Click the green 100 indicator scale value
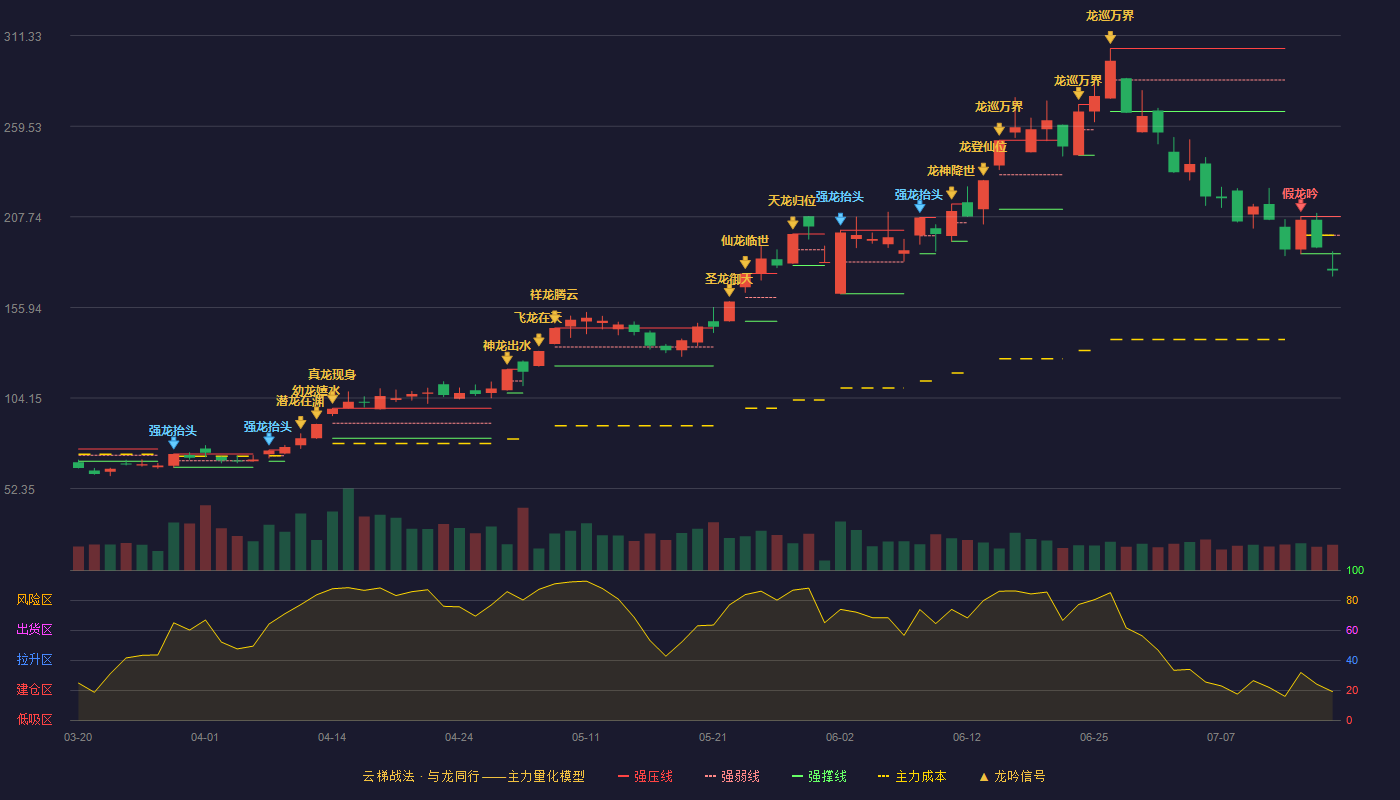The image size is (1400, 800). [1355, 571]
